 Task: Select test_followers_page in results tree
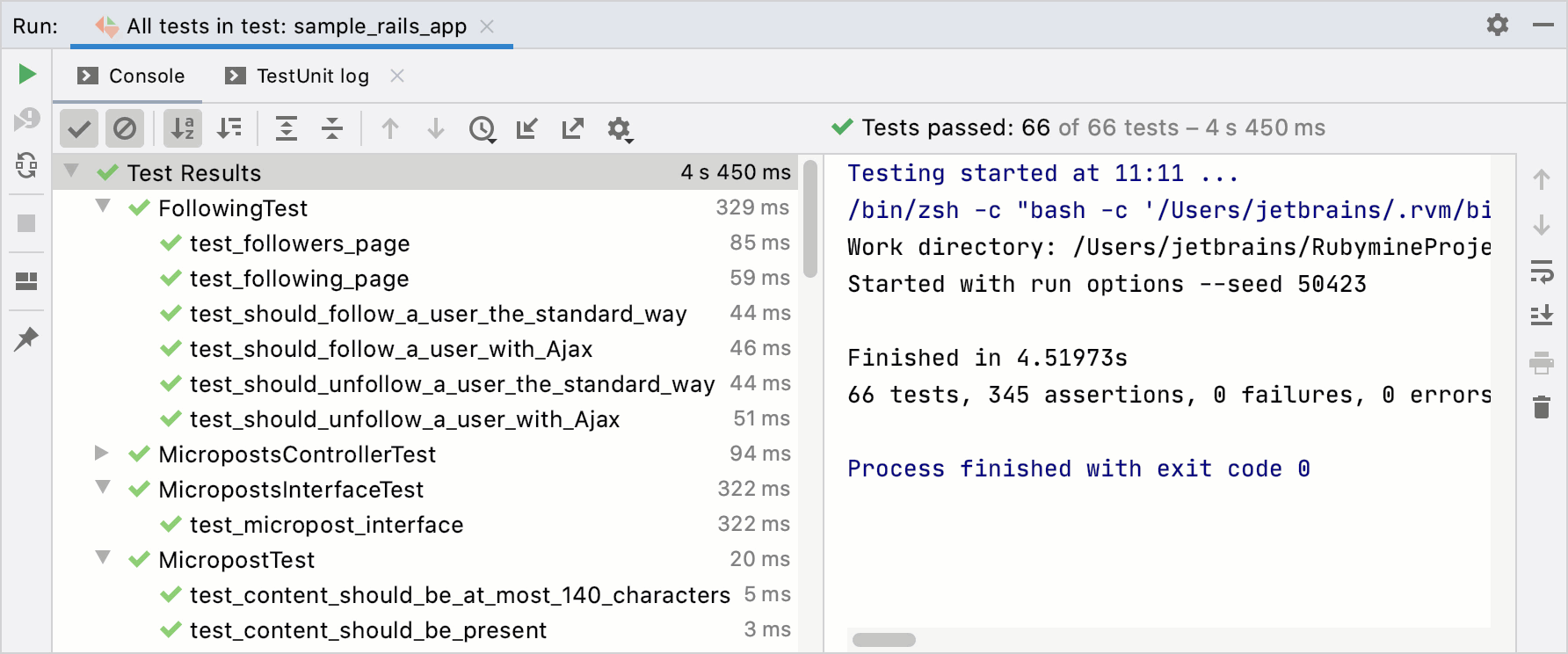(x=300, y=243)
